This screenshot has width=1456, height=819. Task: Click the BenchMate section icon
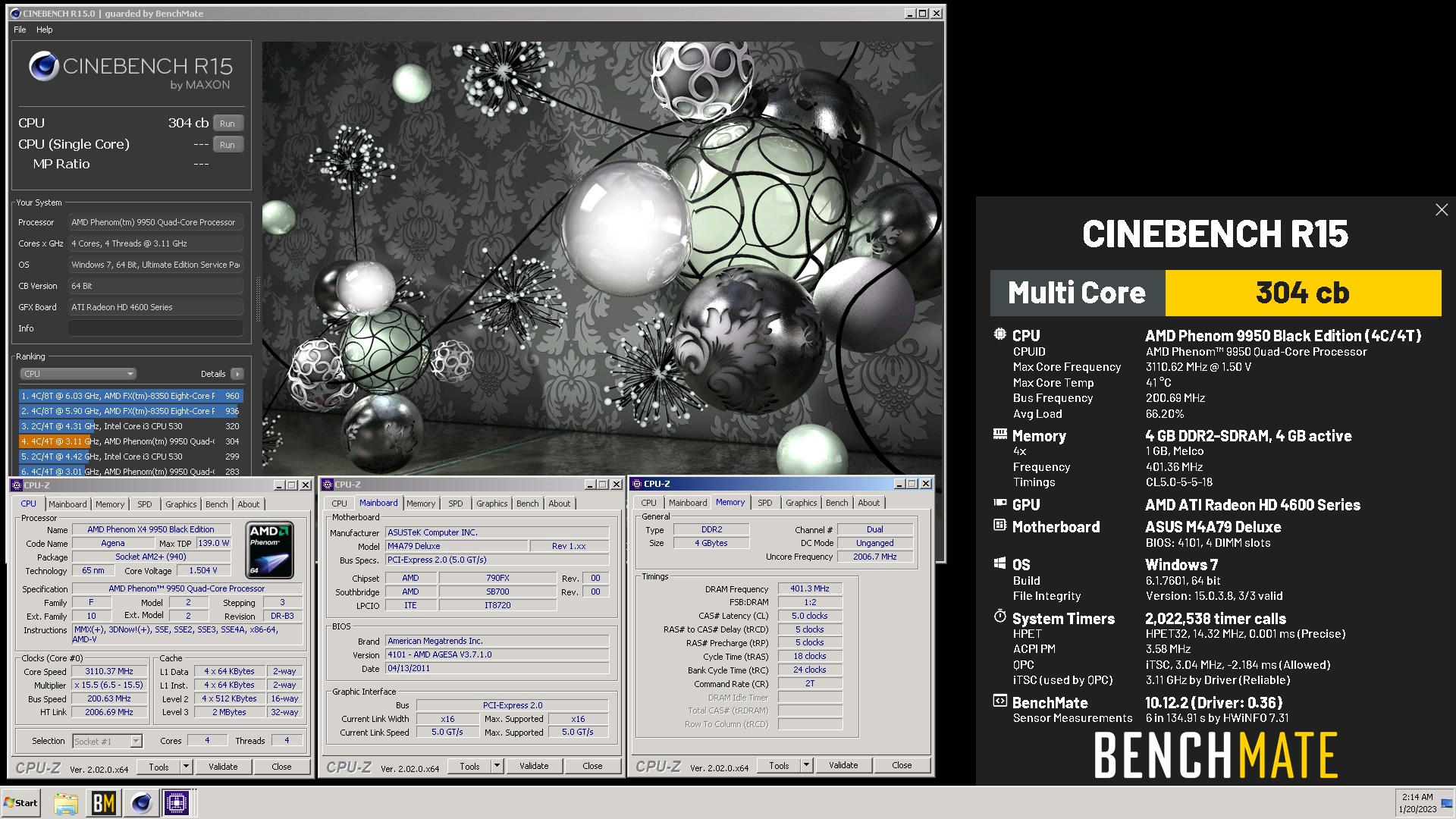tap(999, 701)
